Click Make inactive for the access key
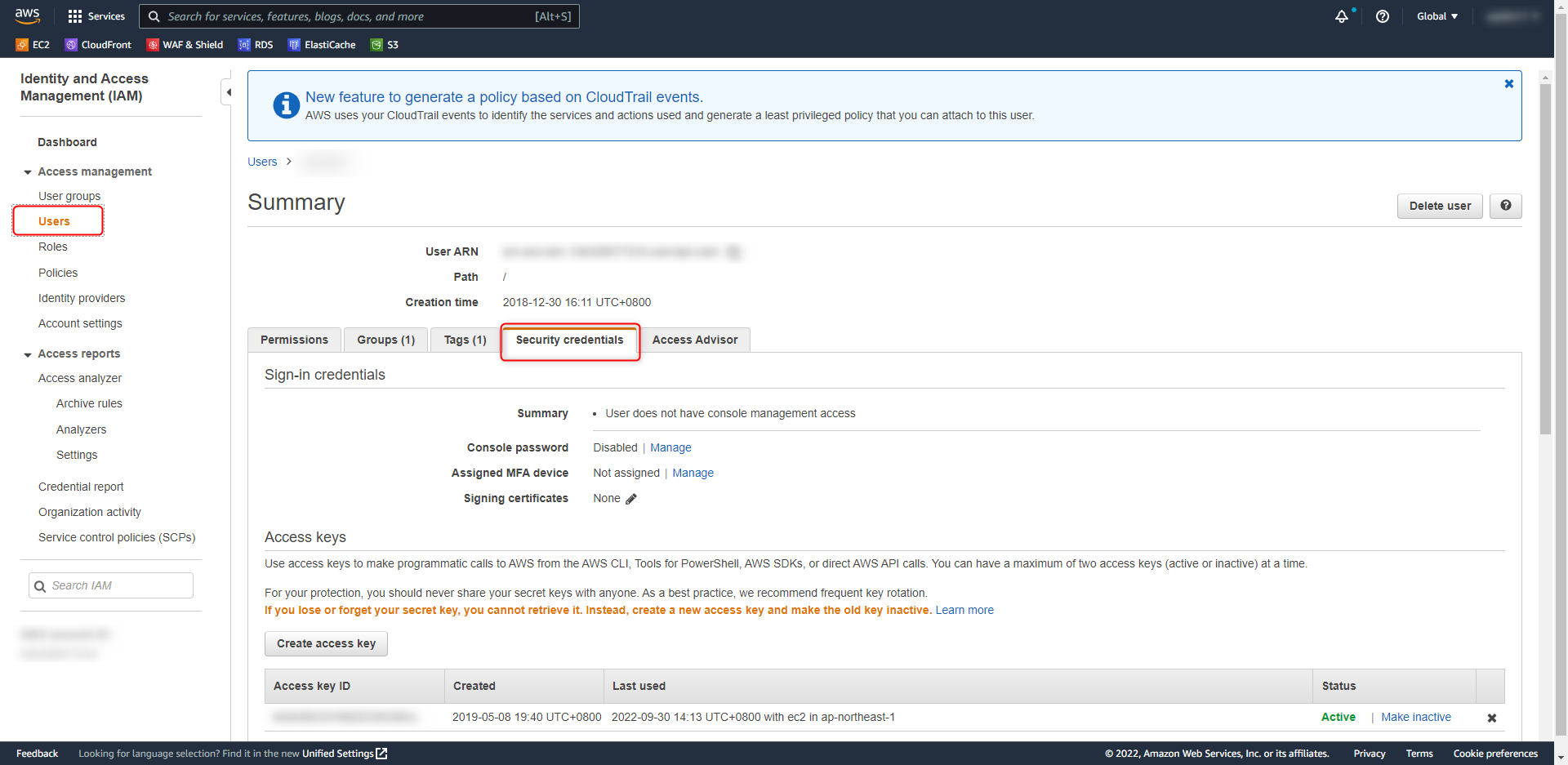The width and height of the screenshot is (1568, 765). (x=1416, y=717)
